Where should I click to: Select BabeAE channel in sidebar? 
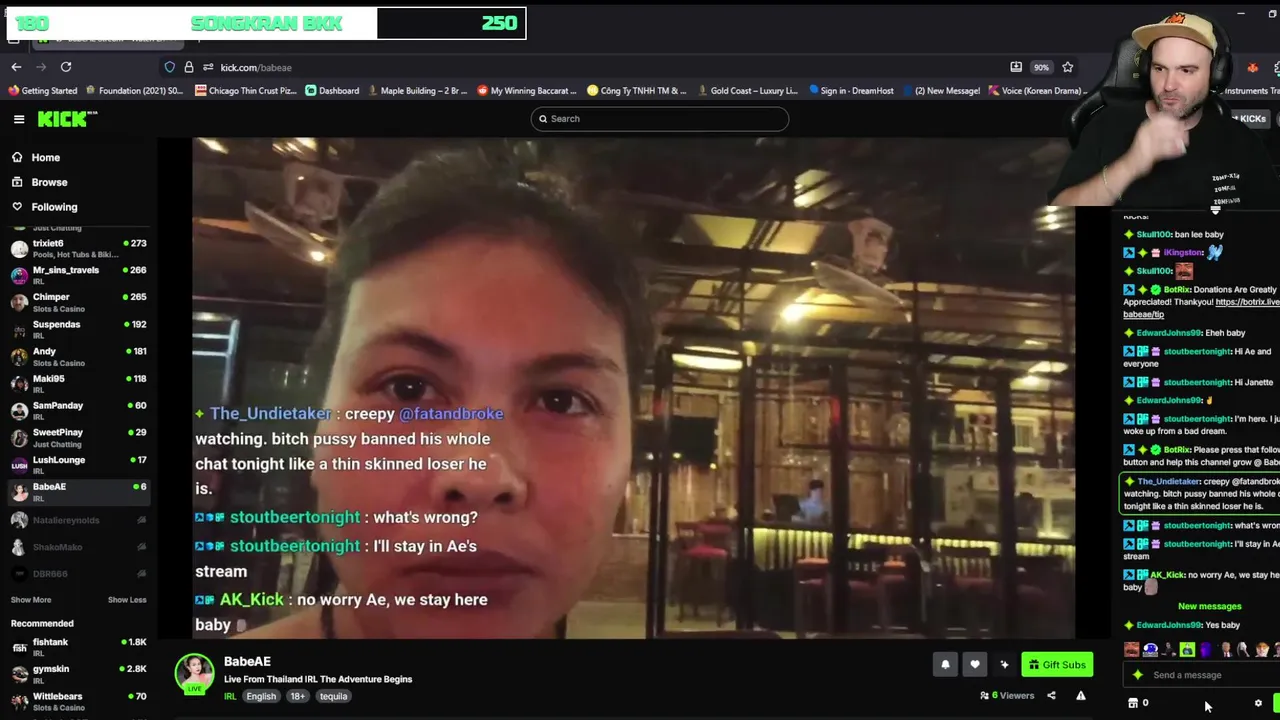click(78, 491)
